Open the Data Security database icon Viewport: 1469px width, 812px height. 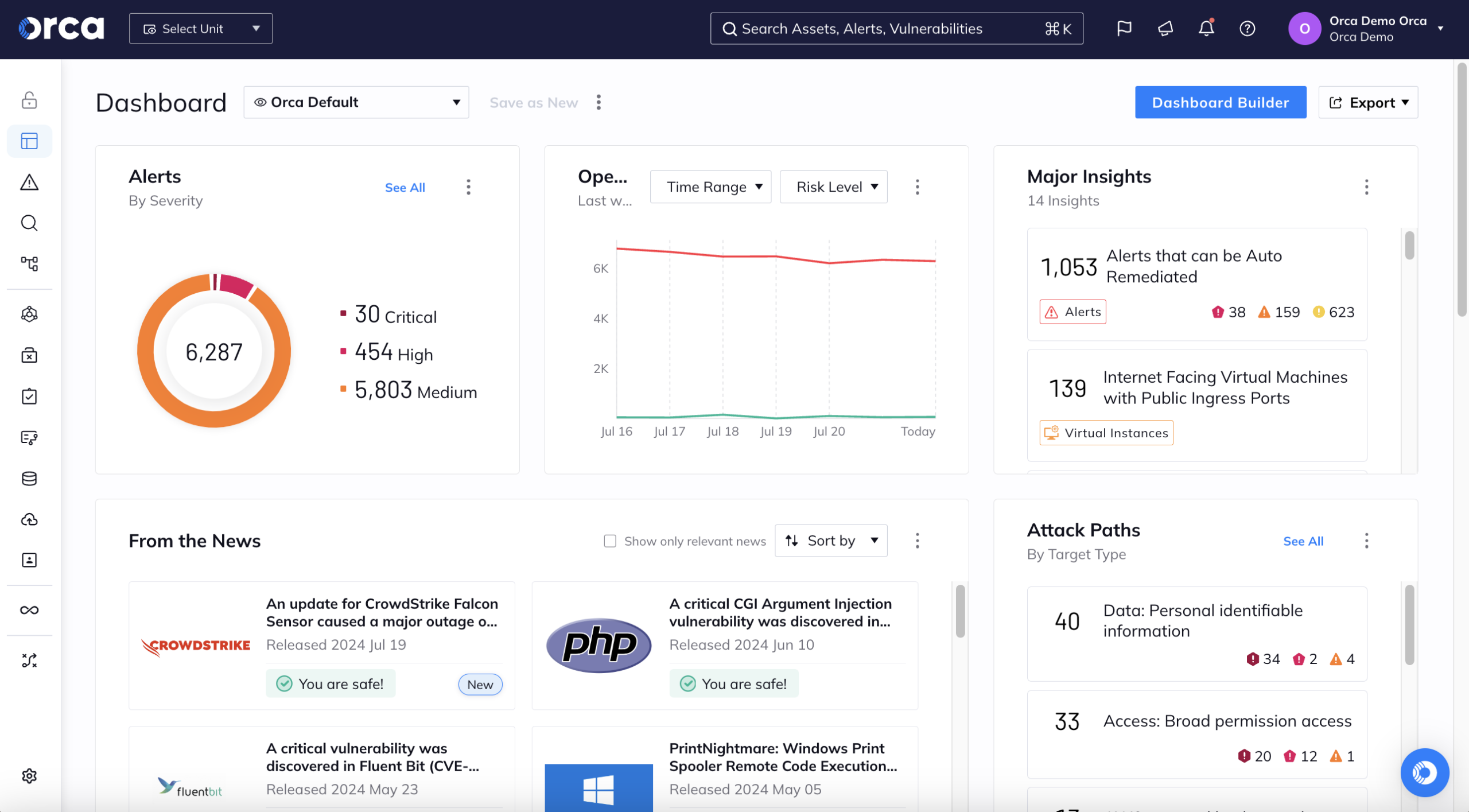coord(29,479)
